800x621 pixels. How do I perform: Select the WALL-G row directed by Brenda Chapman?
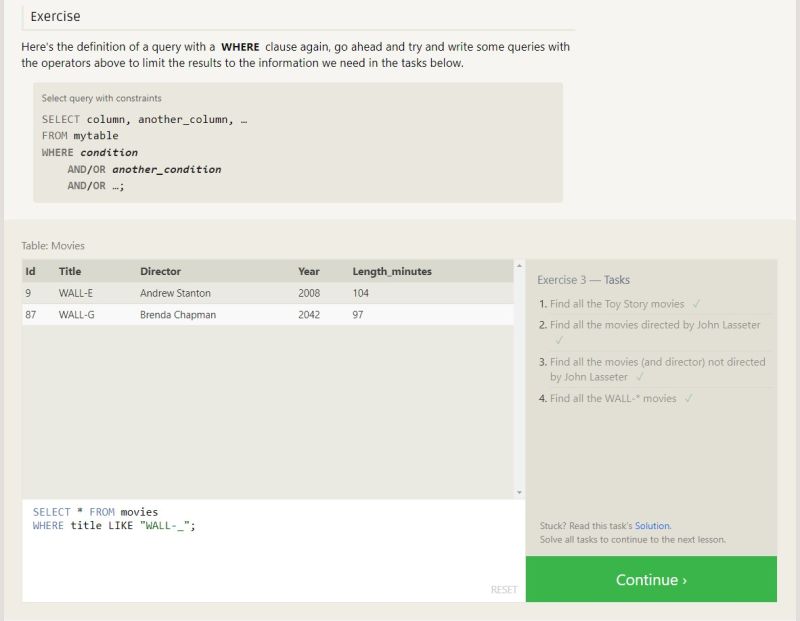coord(200,315)
